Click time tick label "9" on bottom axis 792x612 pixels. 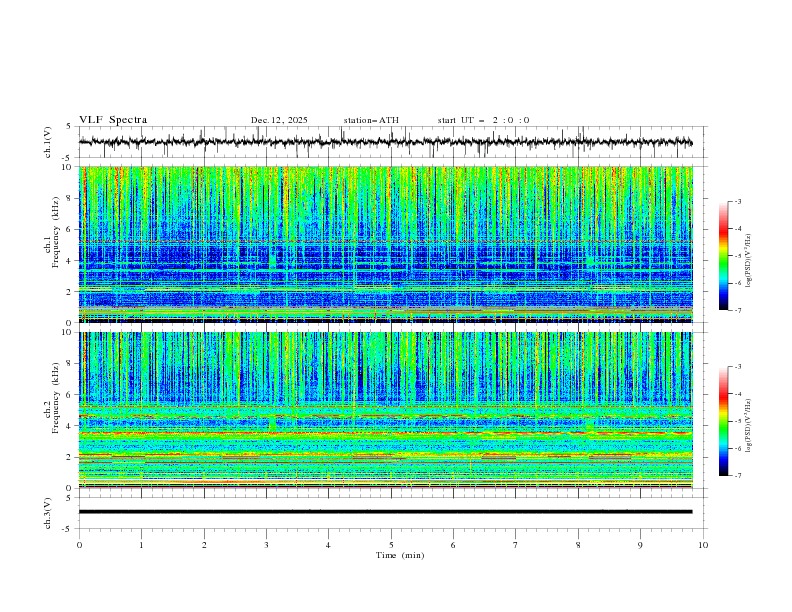[640, 545]
